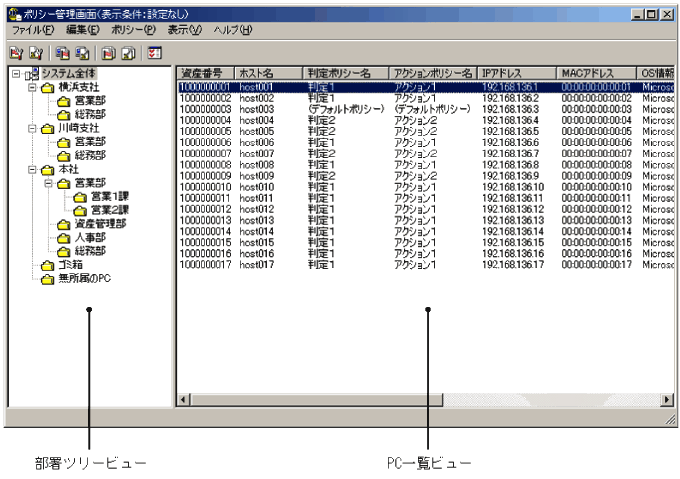Click the OS情報 column header
The width and height of the screenshot is (680, 479).
pos(656,73)
